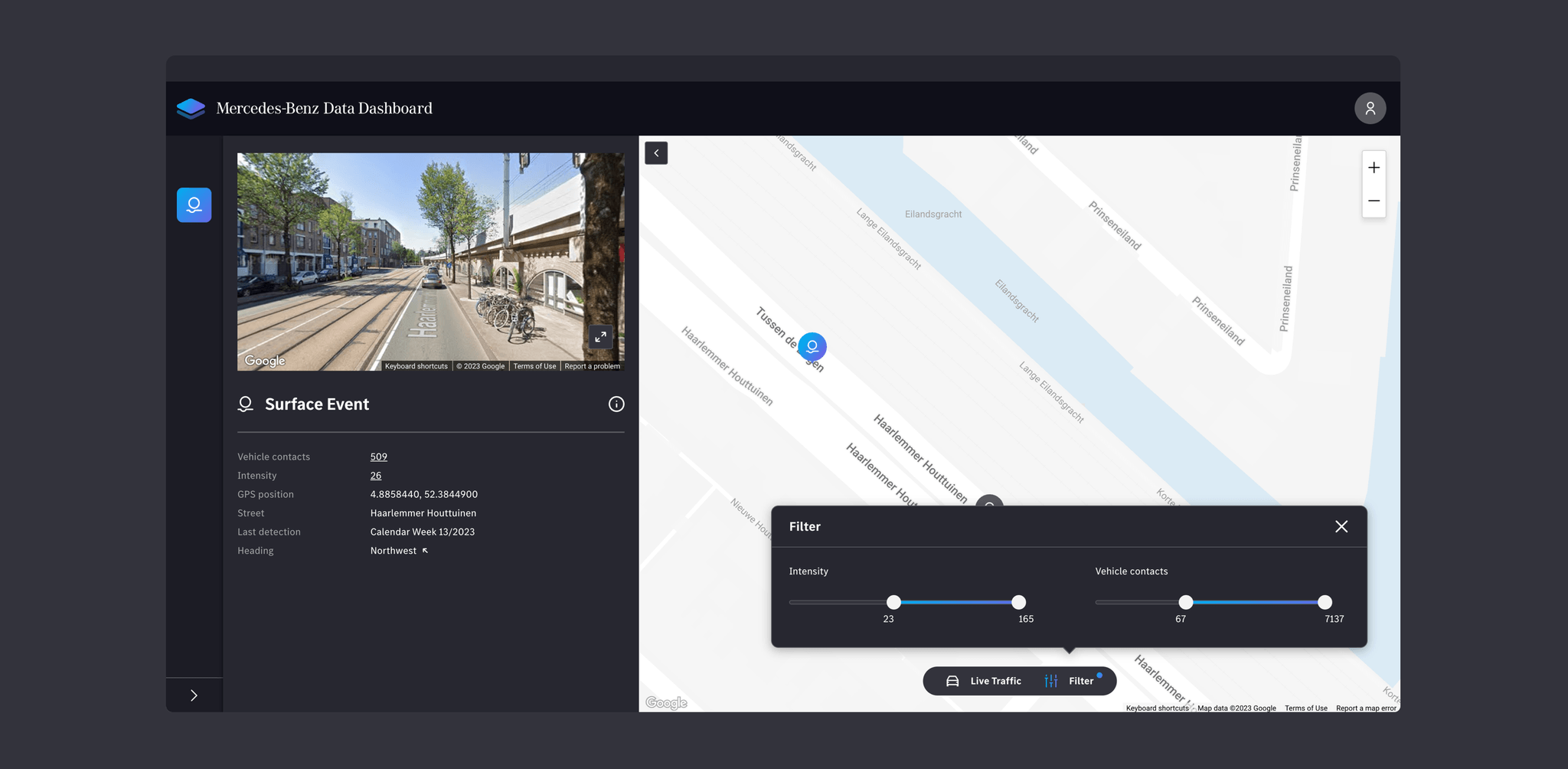
Task: Grab the Intensity maximum handle at 165
Action: (1018, 602)
